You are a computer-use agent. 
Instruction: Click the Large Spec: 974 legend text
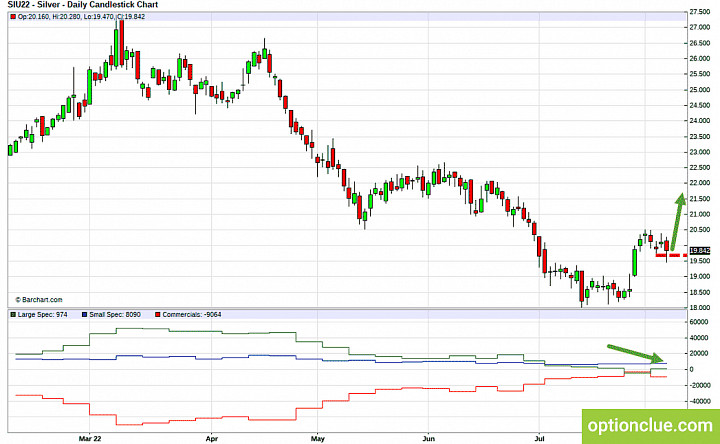click(42, 315)
